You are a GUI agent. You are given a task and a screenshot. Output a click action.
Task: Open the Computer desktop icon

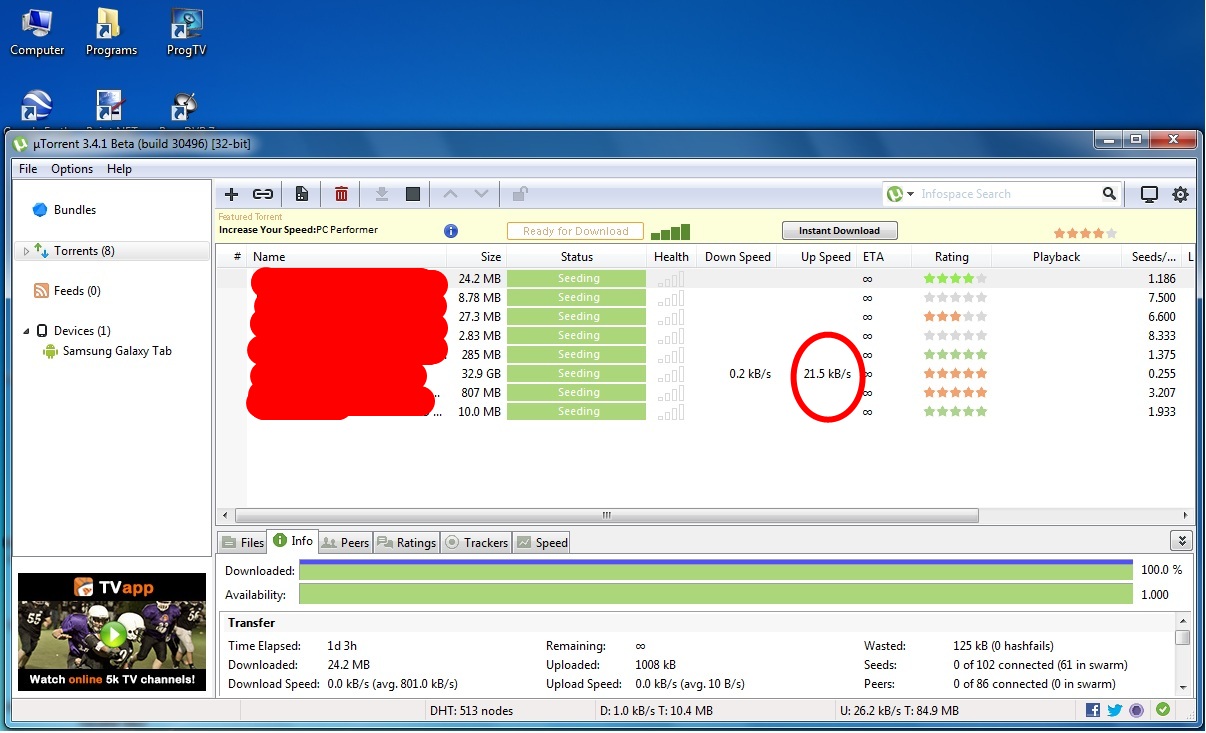37,31
